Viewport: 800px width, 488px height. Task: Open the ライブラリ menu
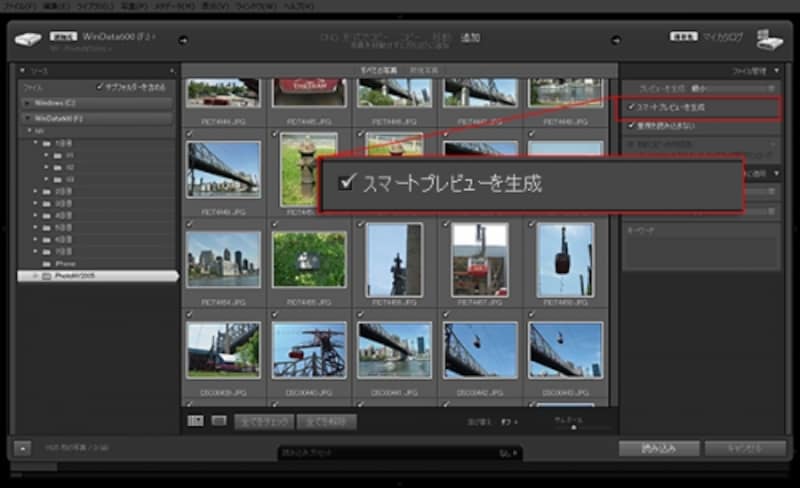[x=96, y=6]
